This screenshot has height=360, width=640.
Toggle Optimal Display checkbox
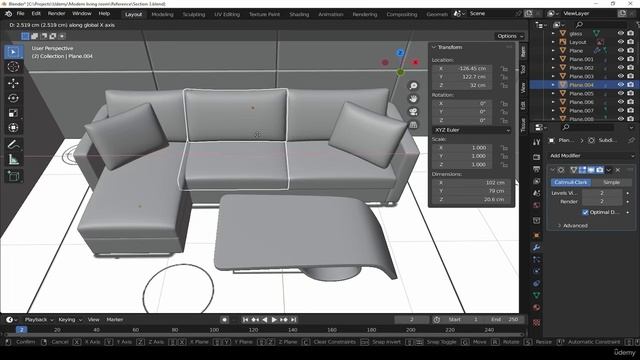[x=585, y=212]
